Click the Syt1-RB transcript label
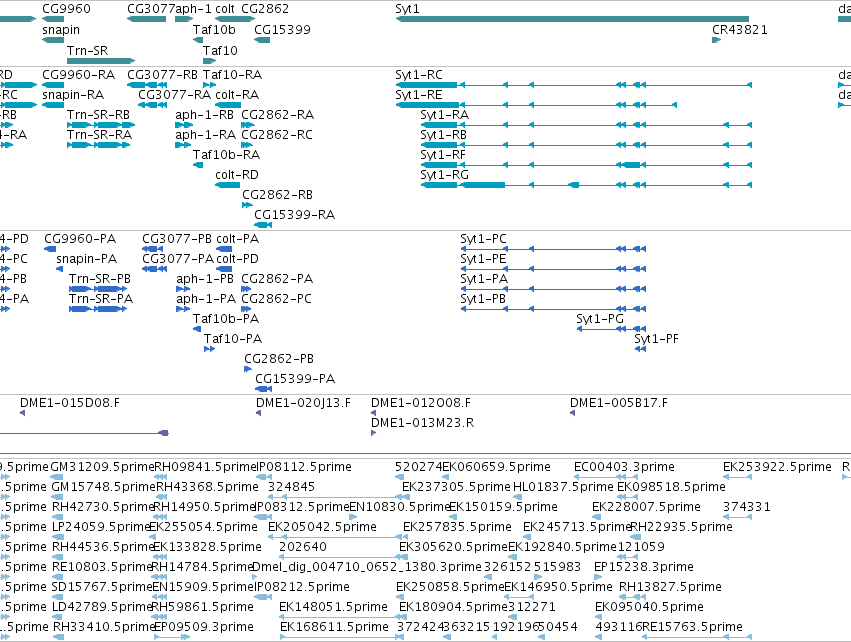 point(443,135)
